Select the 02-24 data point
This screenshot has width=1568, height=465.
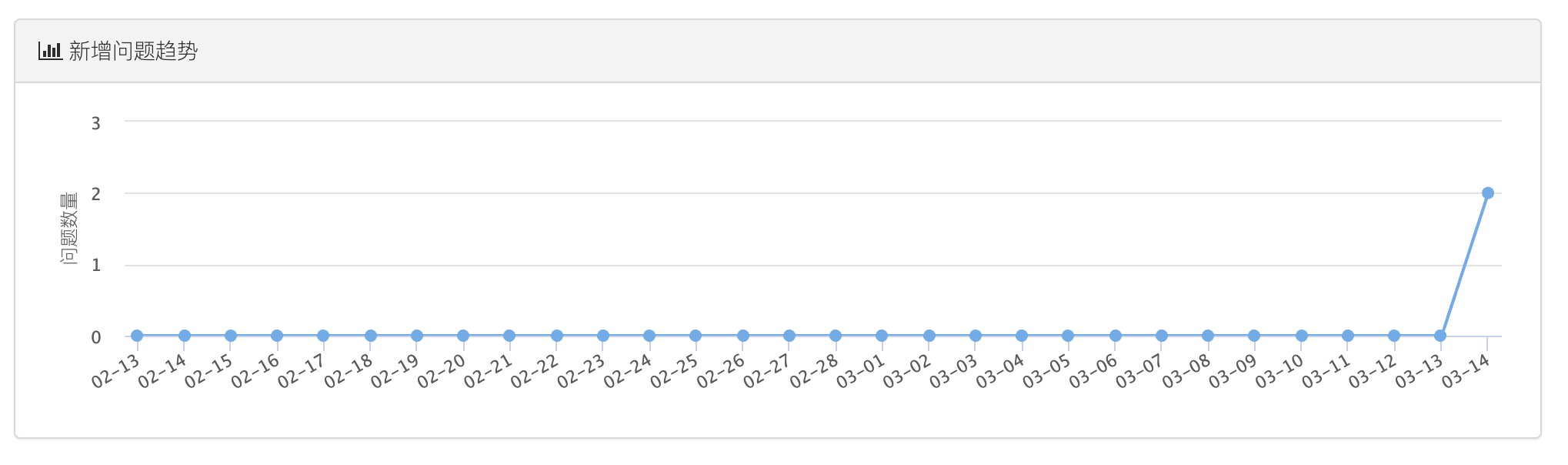[x=649, y=336]
